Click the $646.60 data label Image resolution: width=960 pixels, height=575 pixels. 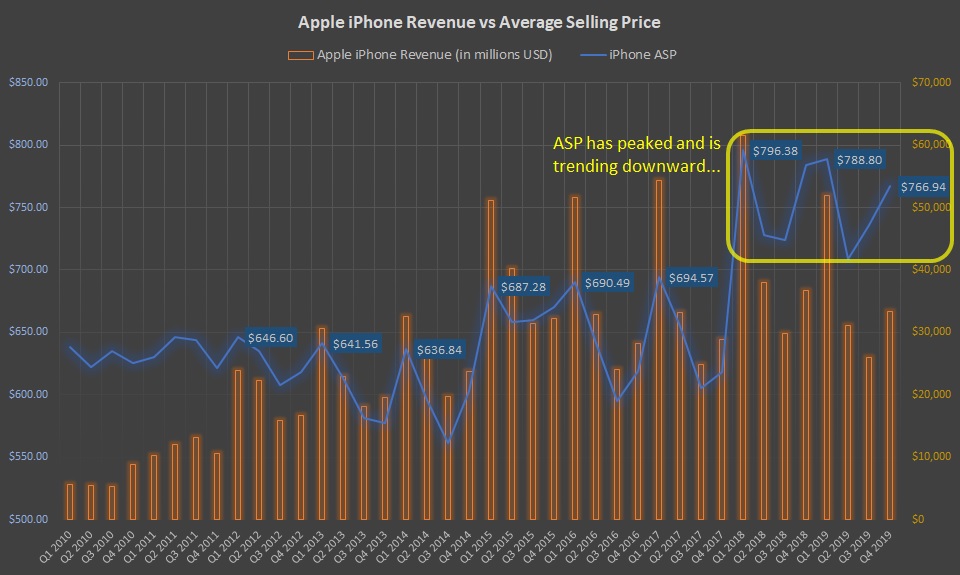[270, 338]
